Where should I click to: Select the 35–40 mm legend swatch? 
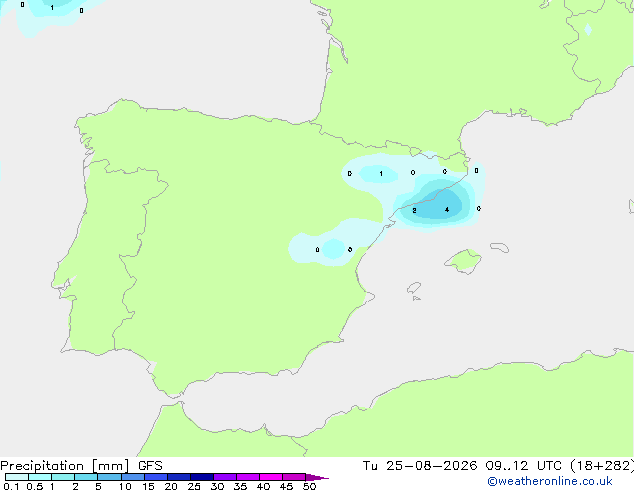[248, 477]
